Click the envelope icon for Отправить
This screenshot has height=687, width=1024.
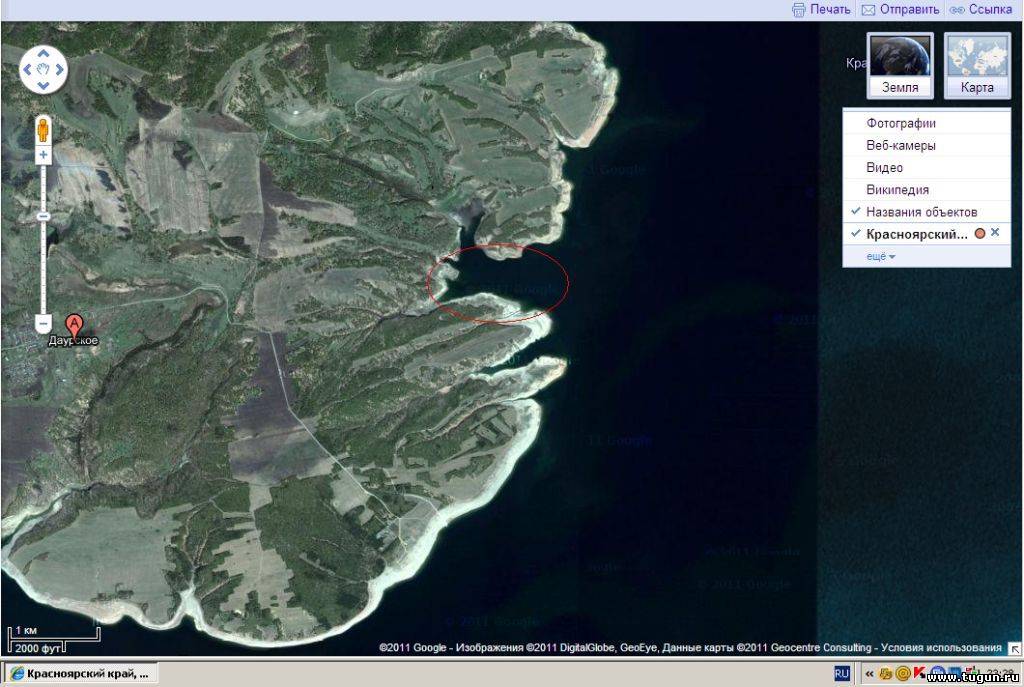click(x=868, y=10)
